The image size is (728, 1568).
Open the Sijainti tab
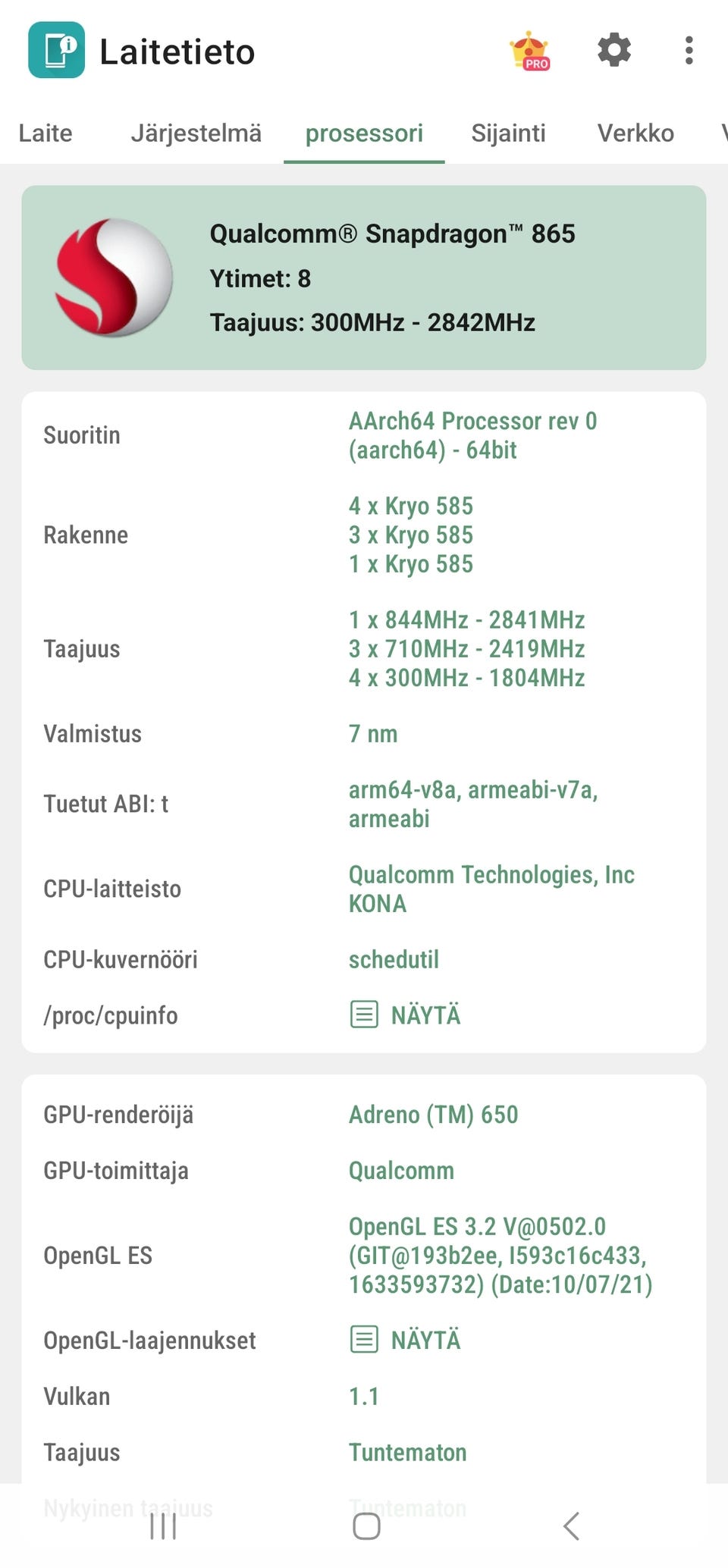click(x=508, y=133)
